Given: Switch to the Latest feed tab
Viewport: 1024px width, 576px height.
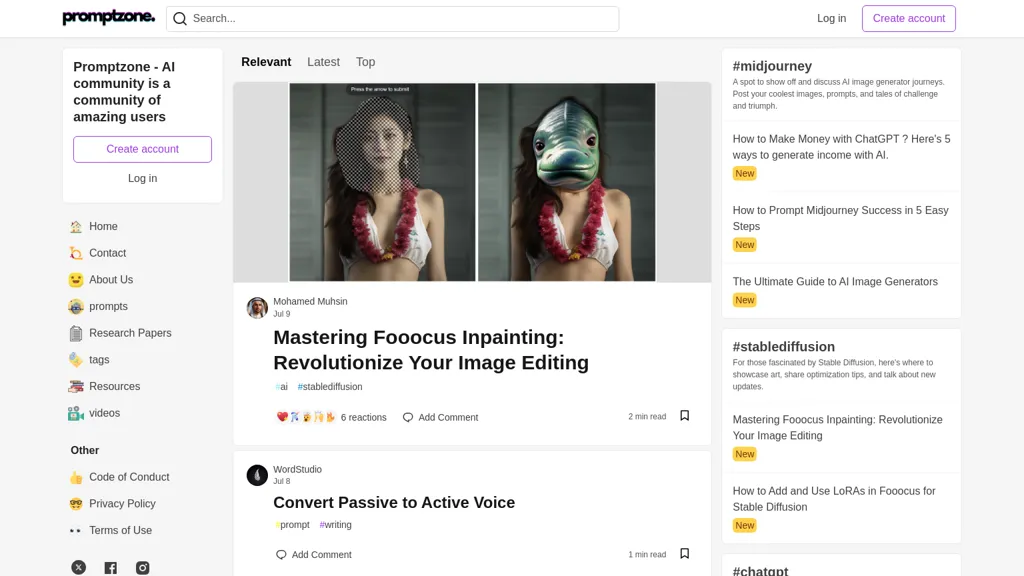Looking at the screenshot, I should 323,62.
